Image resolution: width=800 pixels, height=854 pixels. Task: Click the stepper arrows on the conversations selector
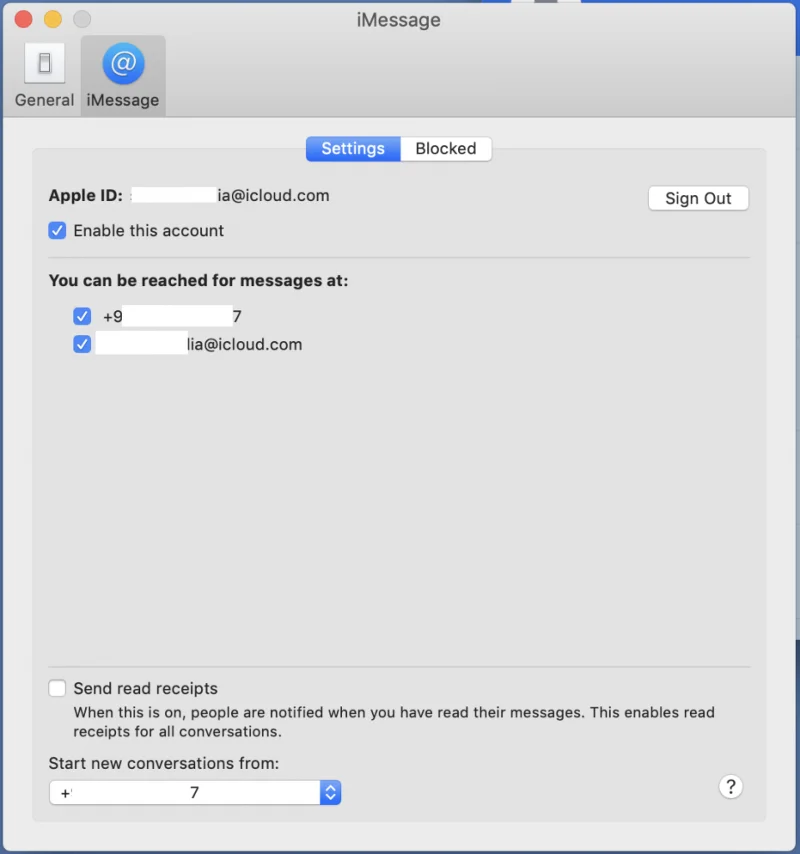[330, 791]
